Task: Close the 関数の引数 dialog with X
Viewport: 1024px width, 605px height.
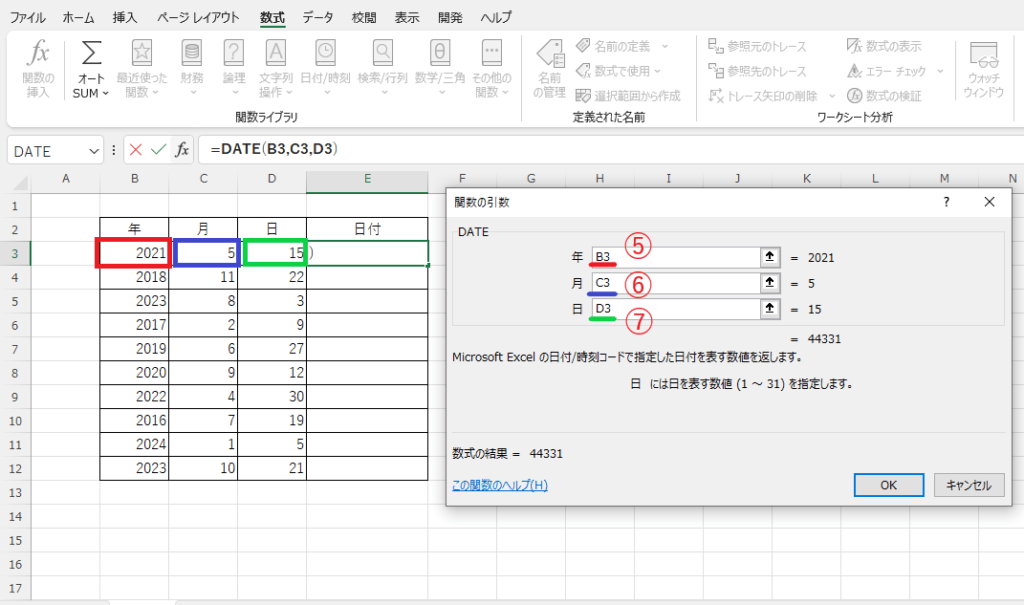Action: 989,202
